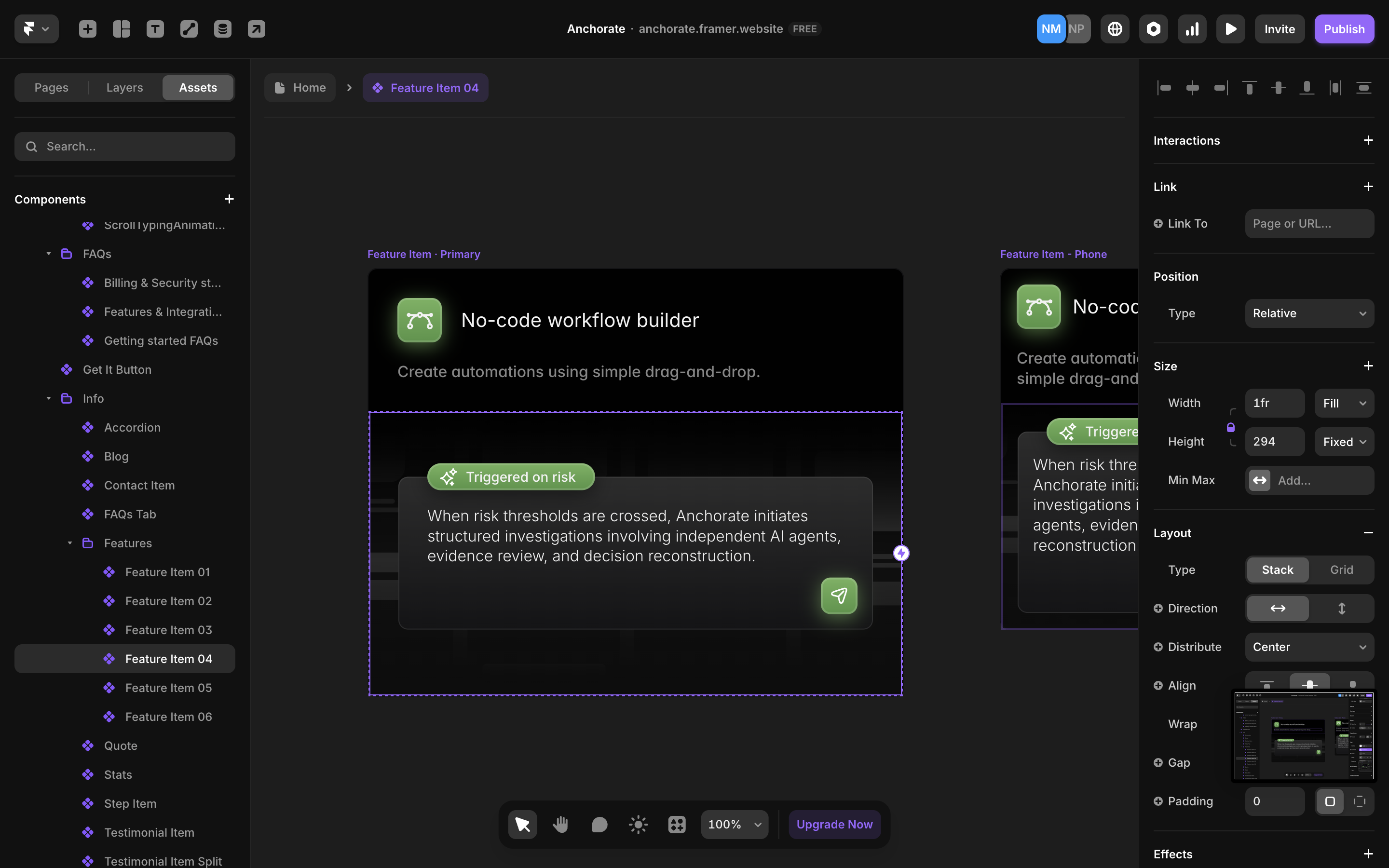Click the site analytics icon
1389x868 pixels.
[1192, 29]
